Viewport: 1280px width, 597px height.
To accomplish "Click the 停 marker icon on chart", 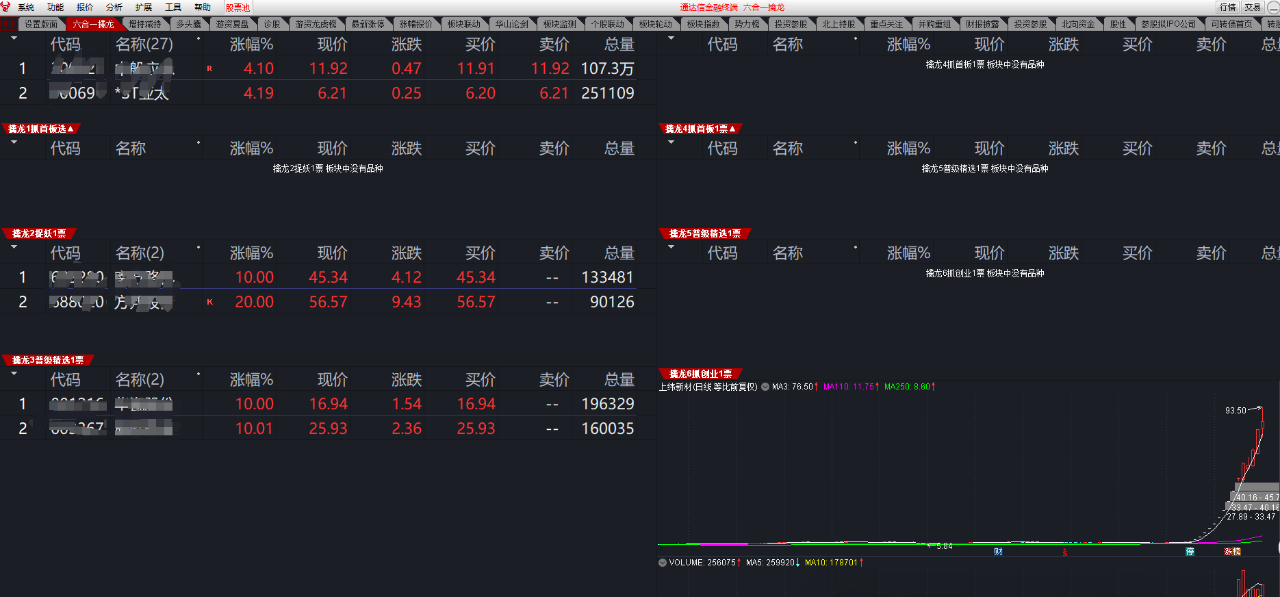I will tap(1190, 551).
